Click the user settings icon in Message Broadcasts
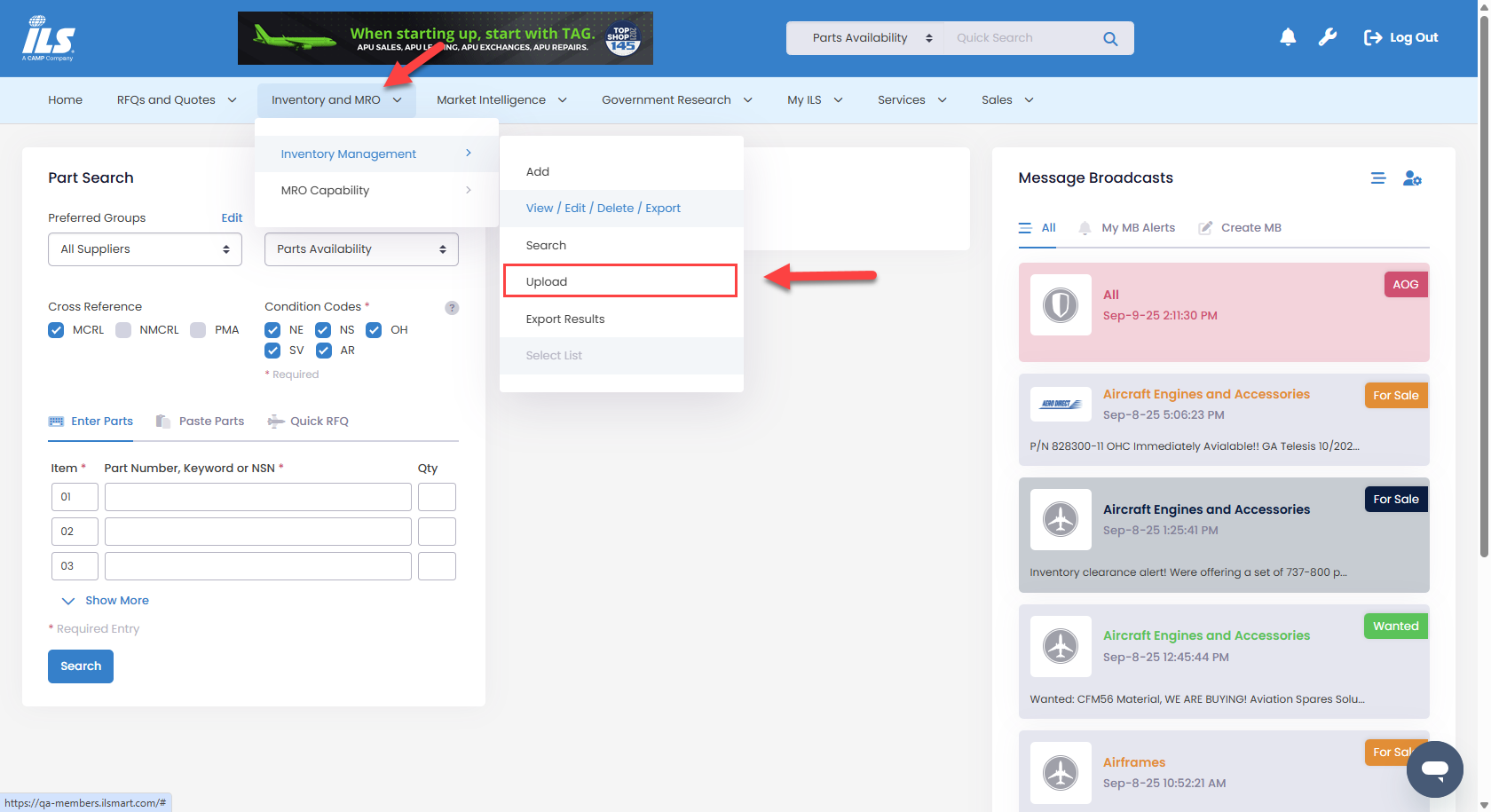The height and width of the screenshot is (812, 1491). click(1413, 177)
